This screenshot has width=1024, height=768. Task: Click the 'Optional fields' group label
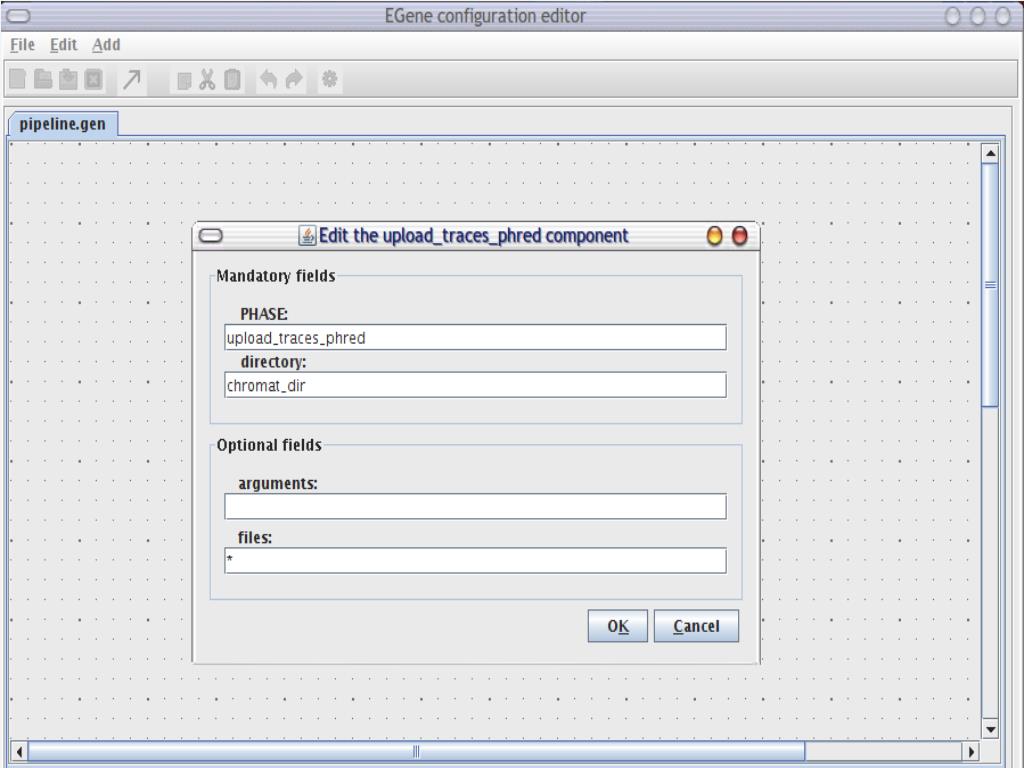tap(269, 445)
